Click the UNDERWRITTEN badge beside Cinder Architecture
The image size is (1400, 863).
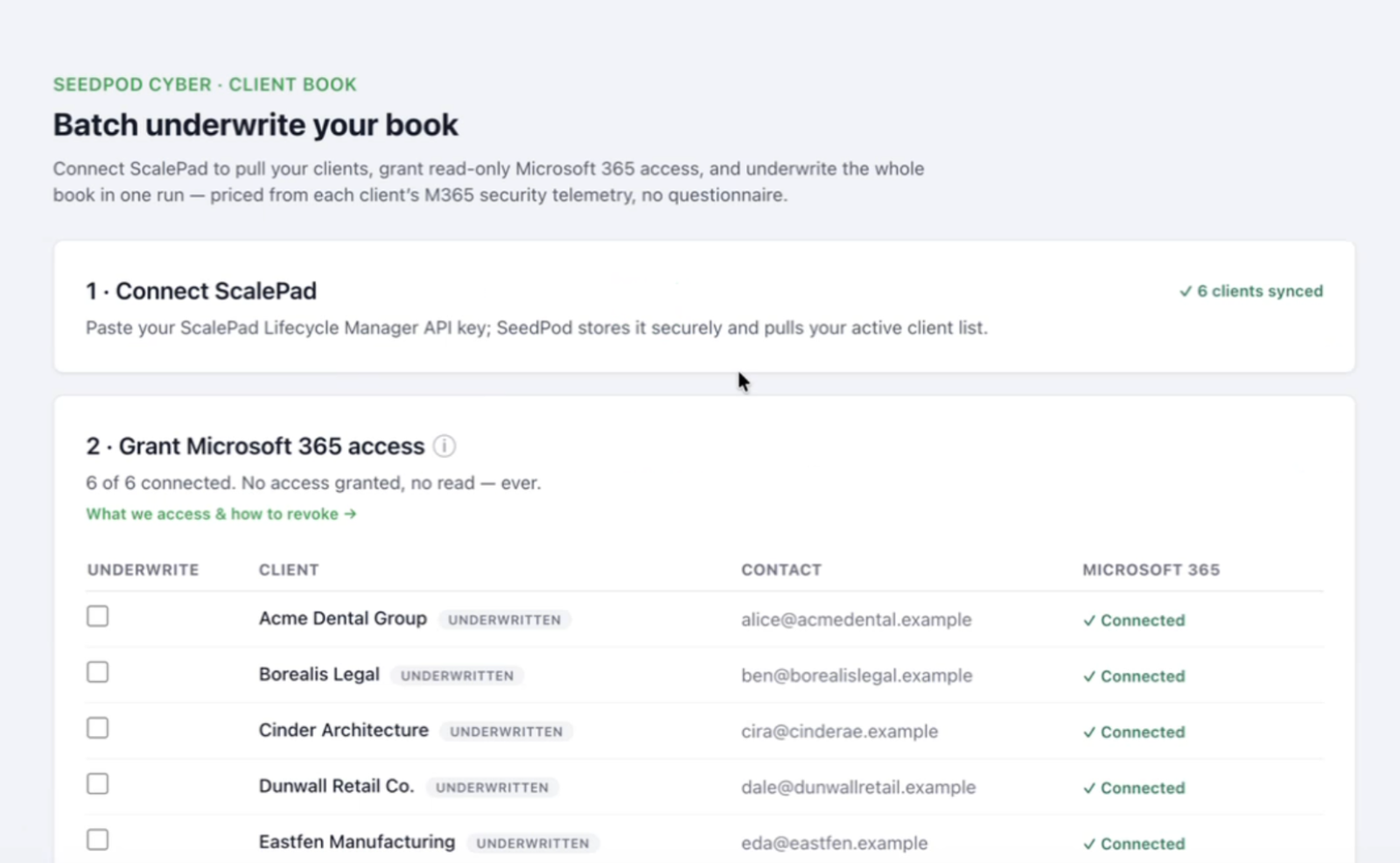pos(507,732)
